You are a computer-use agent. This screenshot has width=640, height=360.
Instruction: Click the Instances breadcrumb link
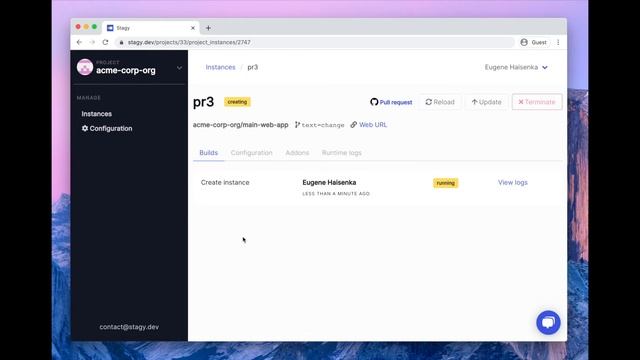coord(220,67)
